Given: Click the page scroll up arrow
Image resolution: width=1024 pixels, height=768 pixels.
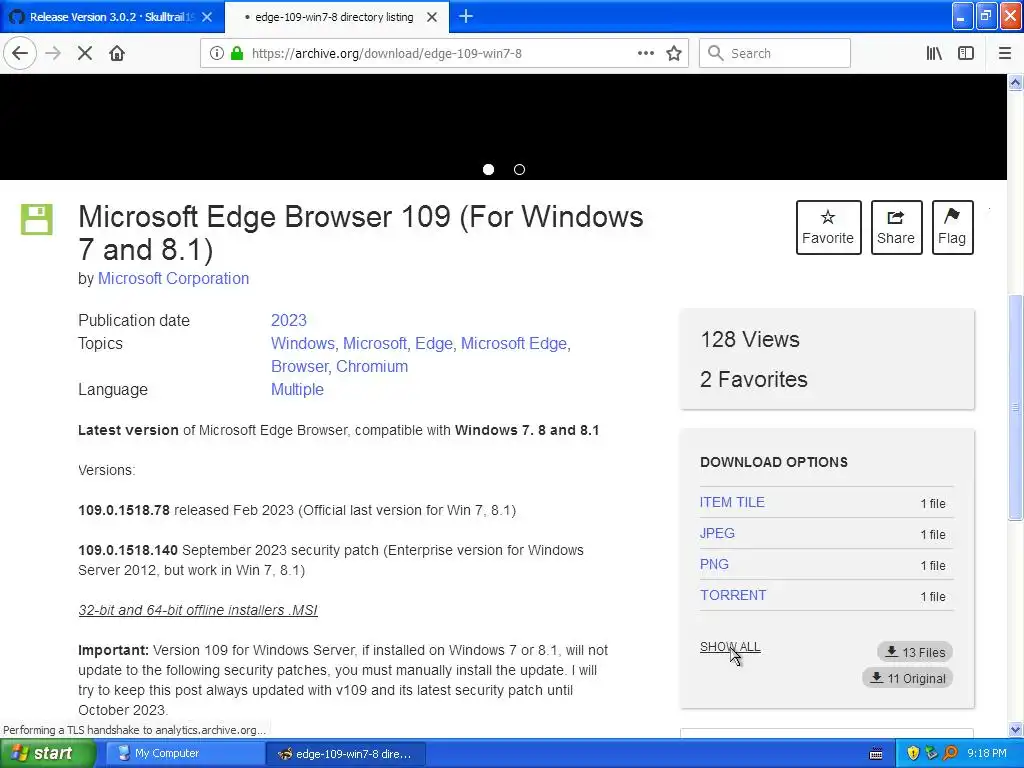Looking at the screenshot, I should click(1016, 82).
